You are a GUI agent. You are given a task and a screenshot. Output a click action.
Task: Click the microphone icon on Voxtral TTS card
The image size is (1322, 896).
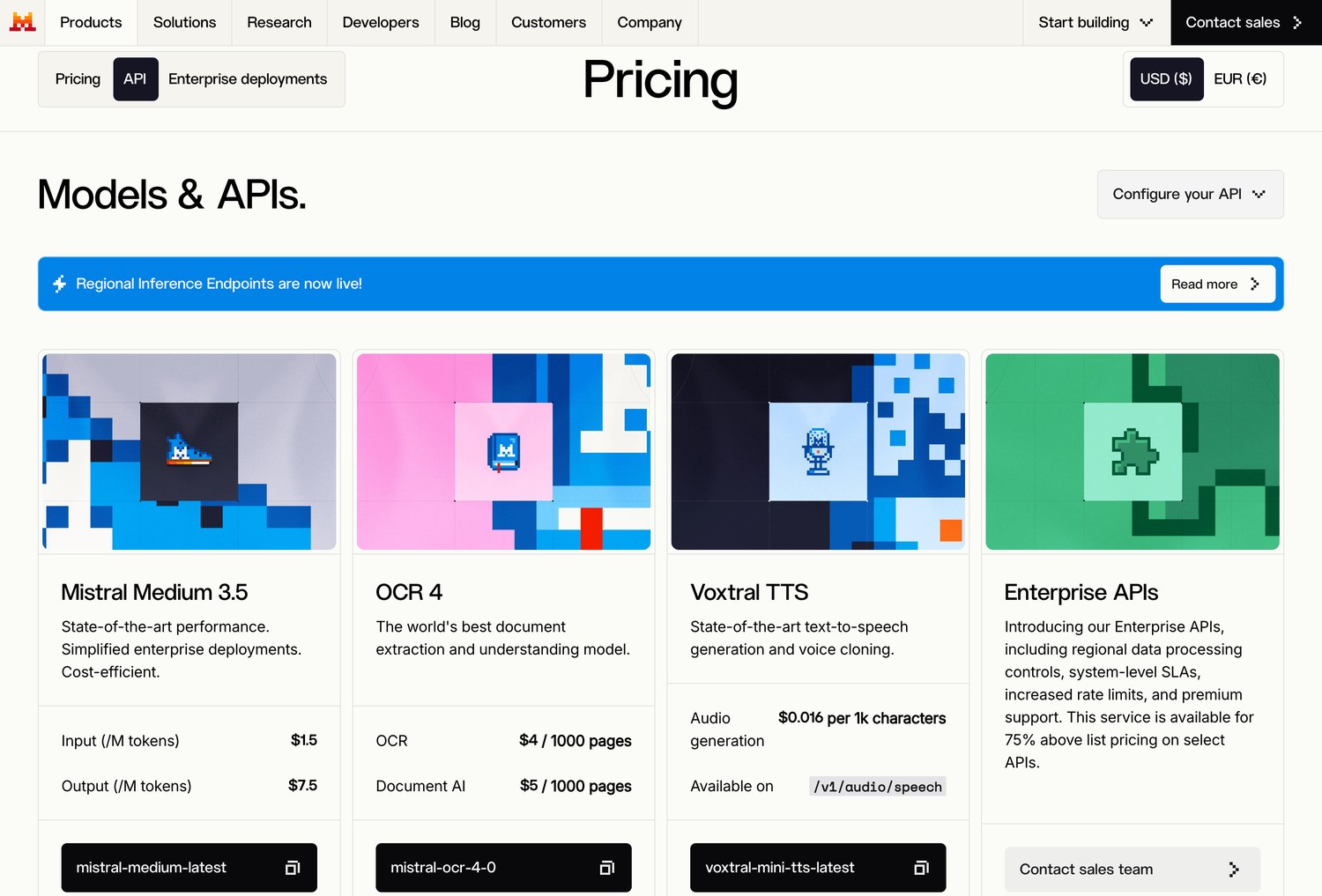tap(818, 451)
